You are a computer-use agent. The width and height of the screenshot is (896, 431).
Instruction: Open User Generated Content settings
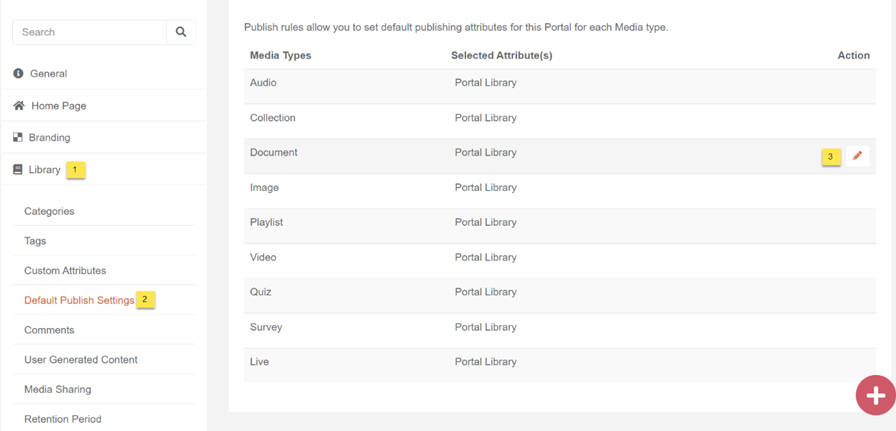(x=81, y=359)
